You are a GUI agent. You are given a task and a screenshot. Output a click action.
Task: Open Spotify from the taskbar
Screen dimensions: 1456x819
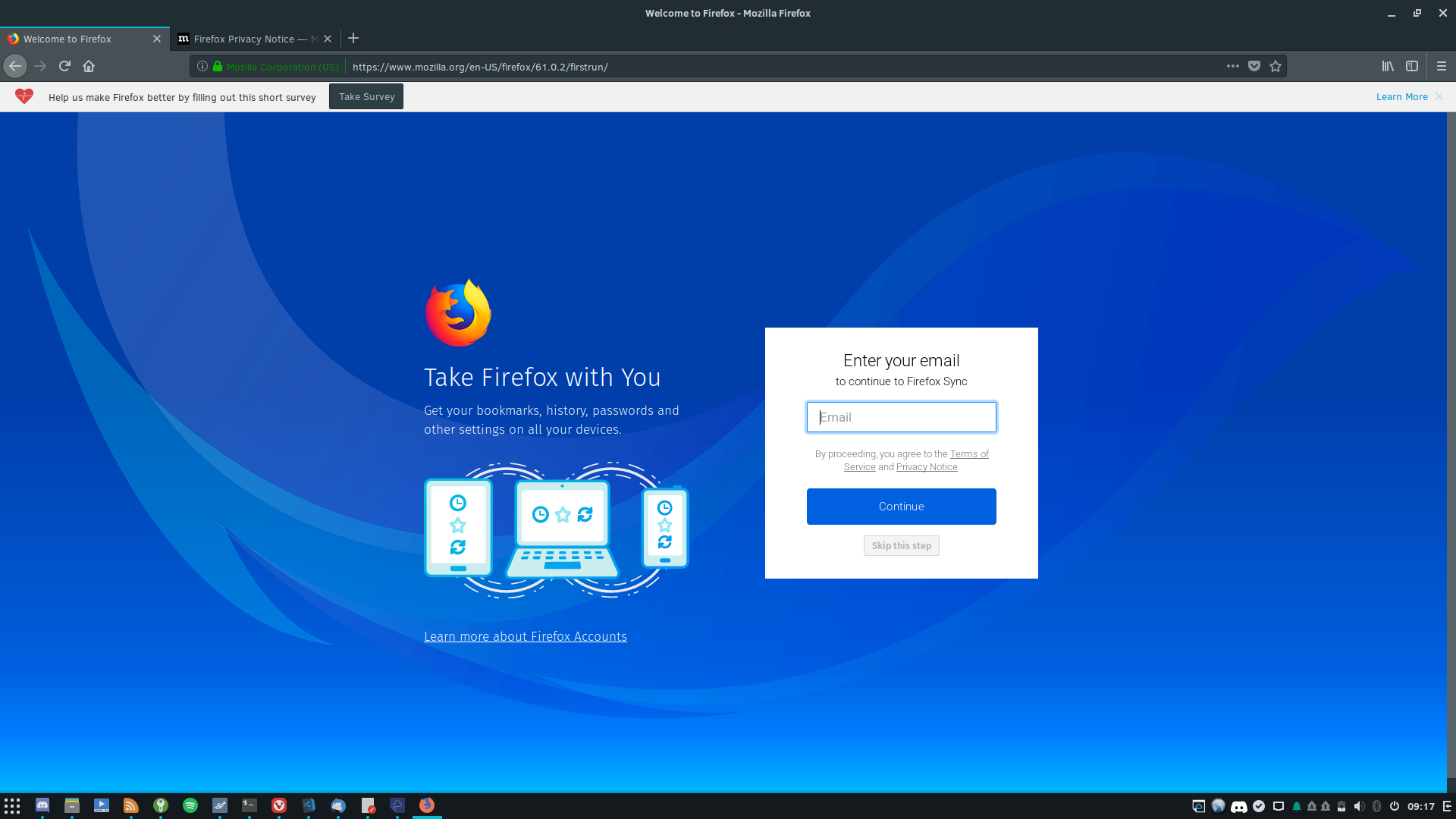(x=190, y=805)
